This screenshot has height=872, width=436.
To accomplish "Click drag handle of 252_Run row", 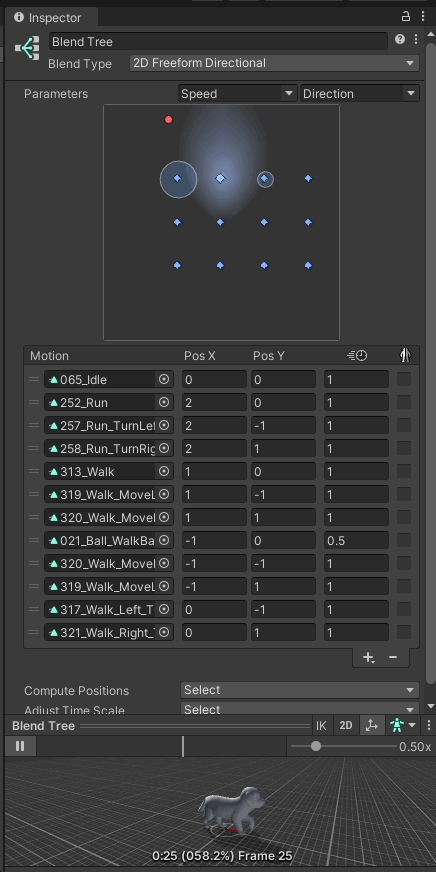I will (34, 402).
